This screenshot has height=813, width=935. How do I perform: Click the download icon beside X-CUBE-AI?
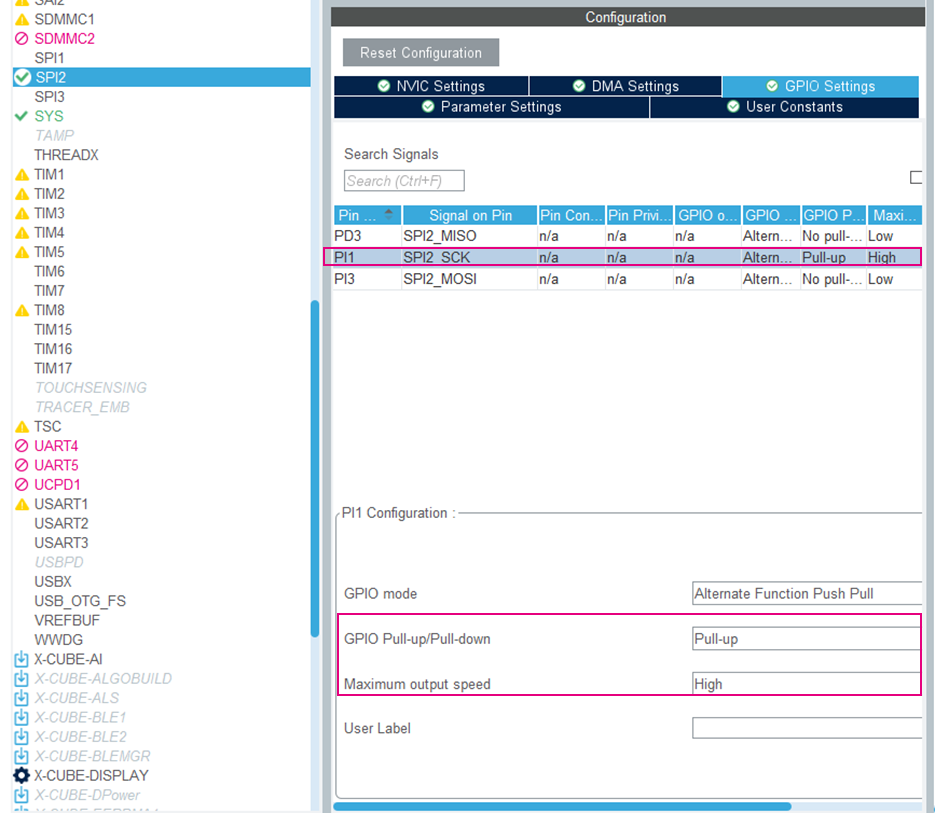[x=21, y=659]
